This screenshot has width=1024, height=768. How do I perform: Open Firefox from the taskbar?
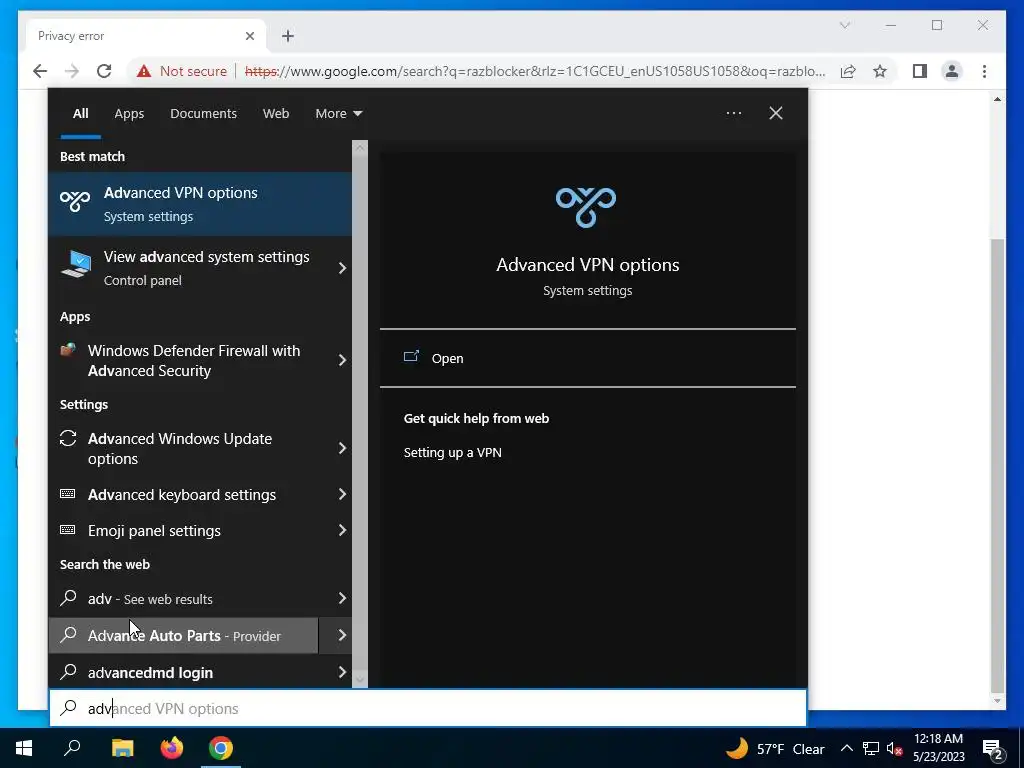(x=172, y=748)
